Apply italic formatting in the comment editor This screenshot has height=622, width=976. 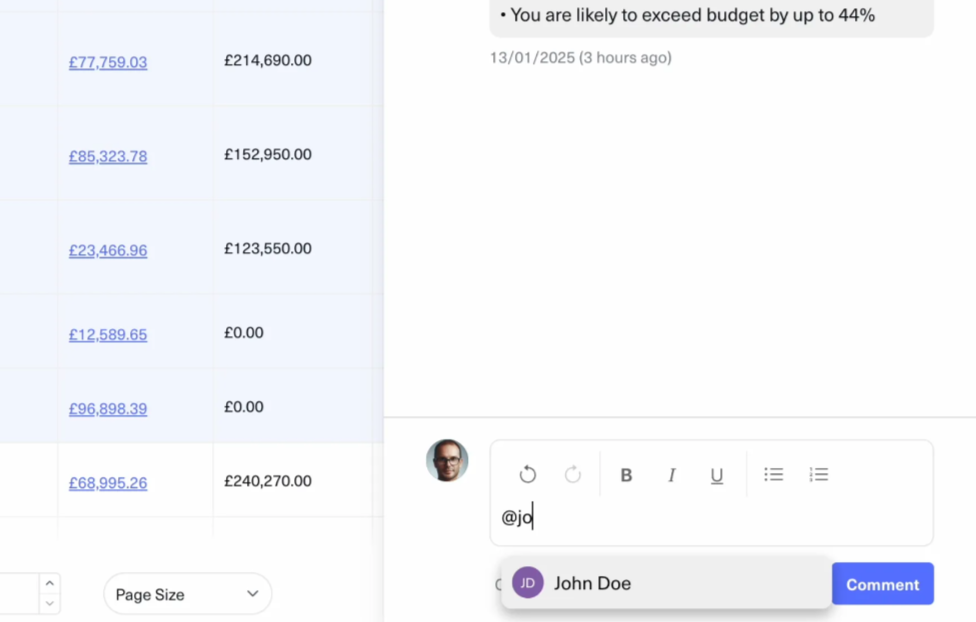coord(671,474)
